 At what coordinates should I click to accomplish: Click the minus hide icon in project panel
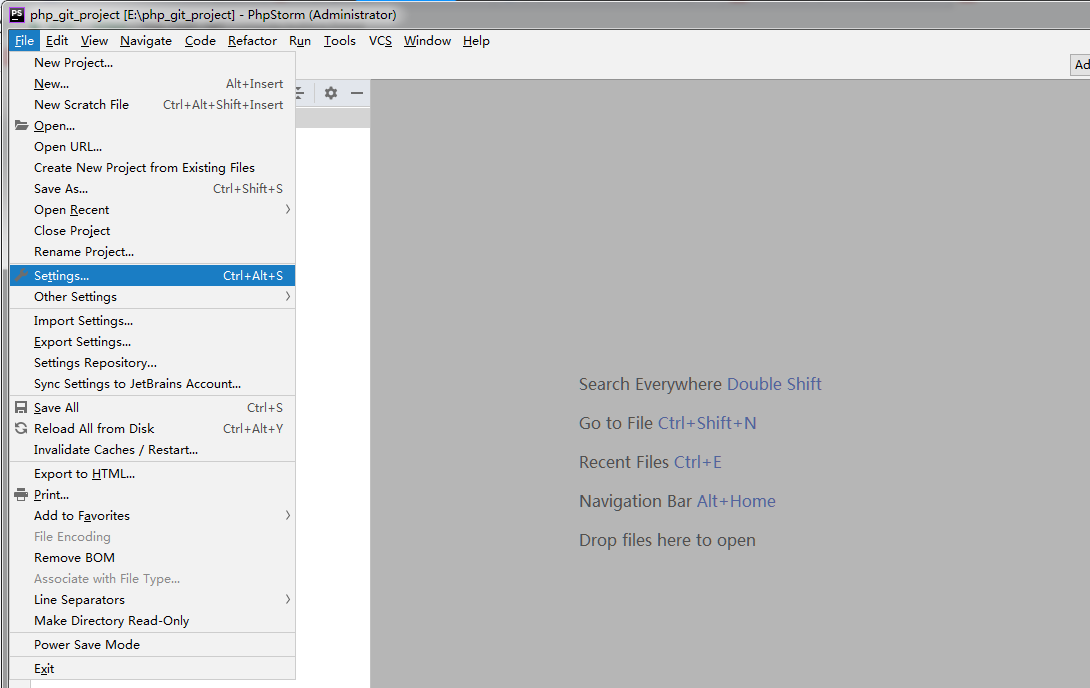(x=357, y=92)
